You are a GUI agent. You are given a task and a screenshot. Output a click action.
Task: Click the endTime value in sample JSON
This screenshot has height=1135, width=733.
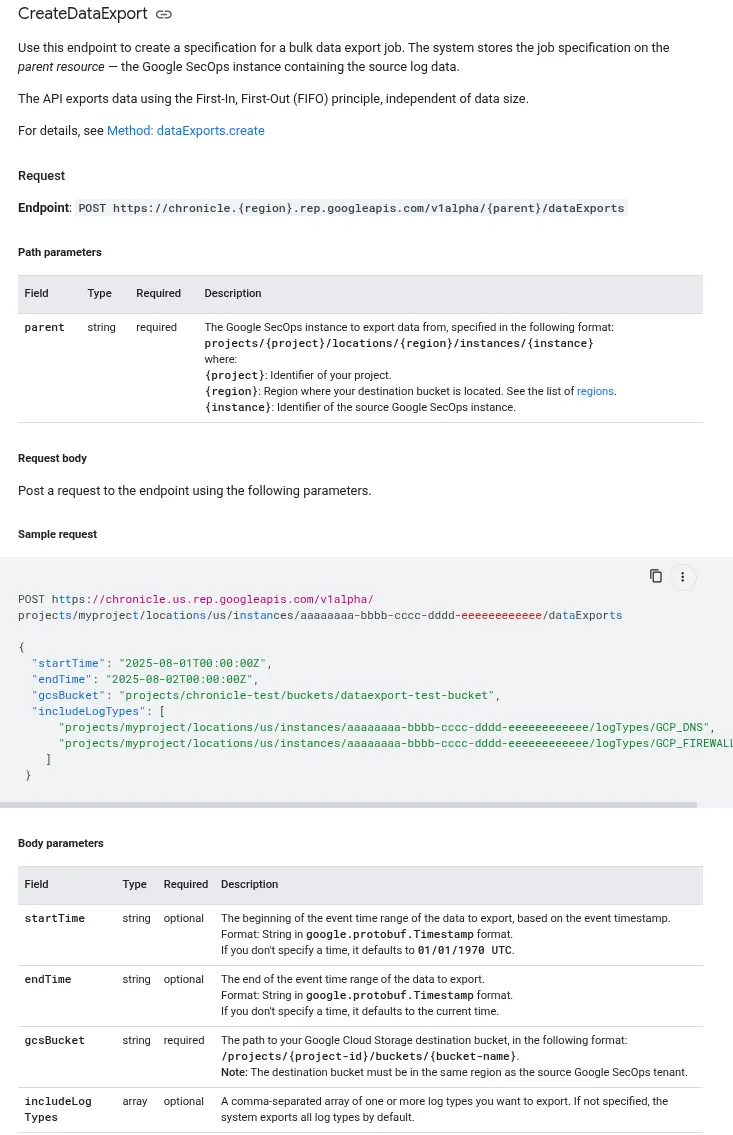coord(181,679)
